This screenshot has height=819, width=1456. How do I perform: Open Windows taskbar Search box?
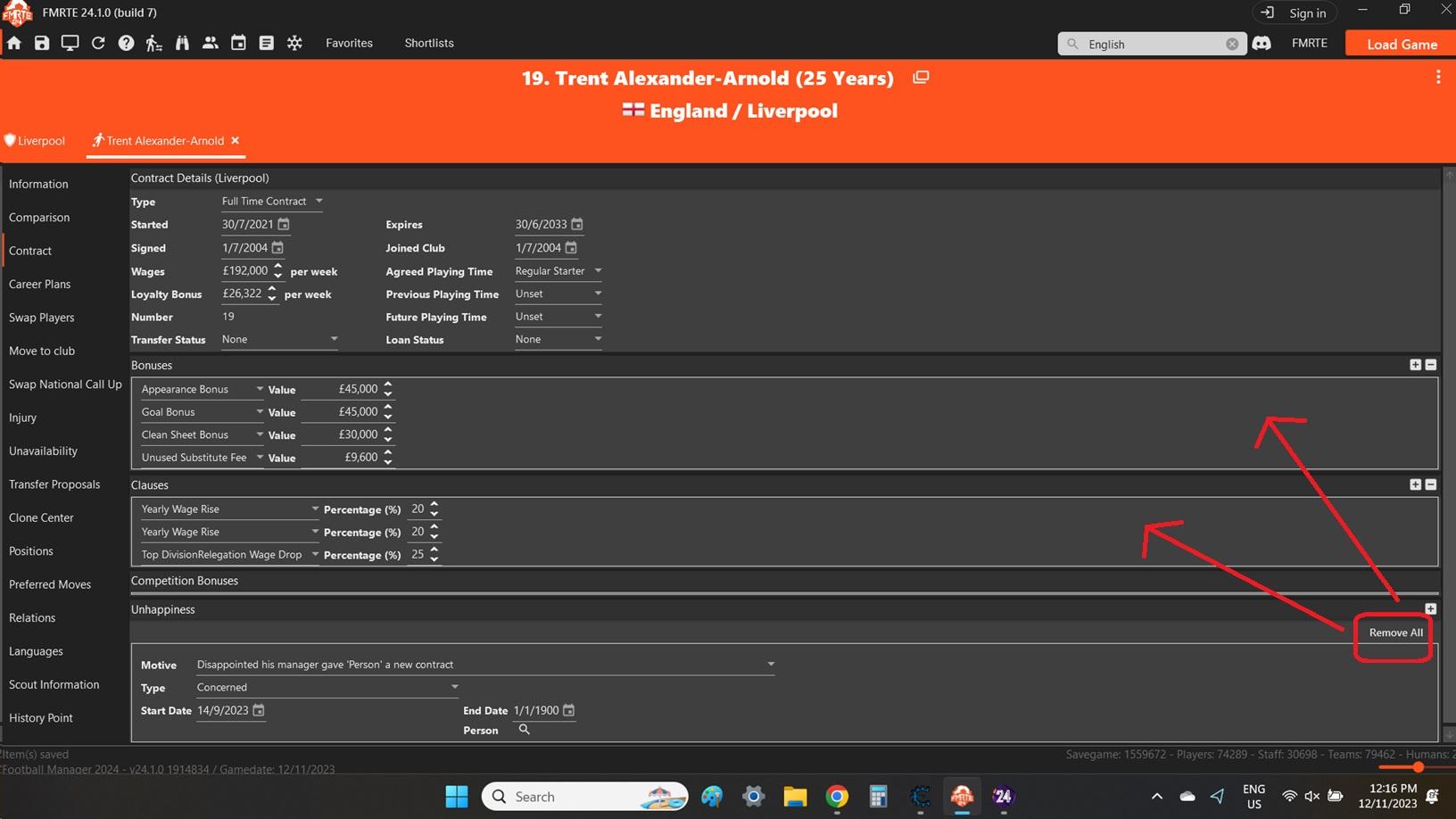pyautogui.click(x=585, y=796)
